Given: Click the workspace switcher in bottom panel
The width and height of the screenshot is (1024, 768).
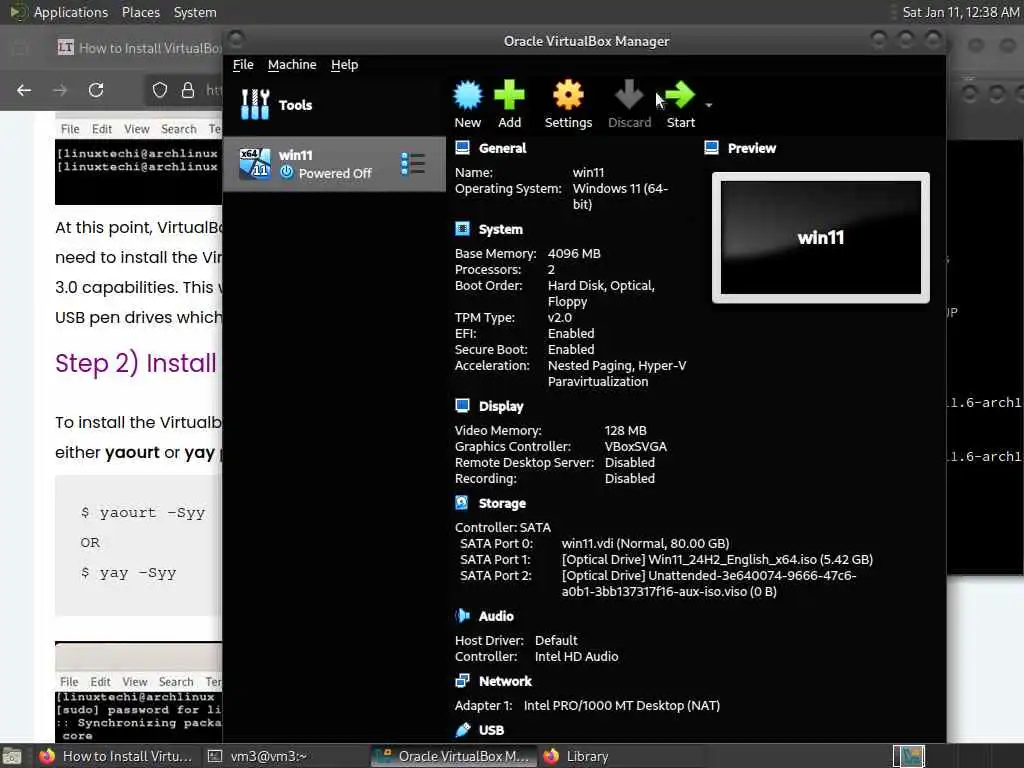Looking at the screenshot, I should (x=908, y=756).
